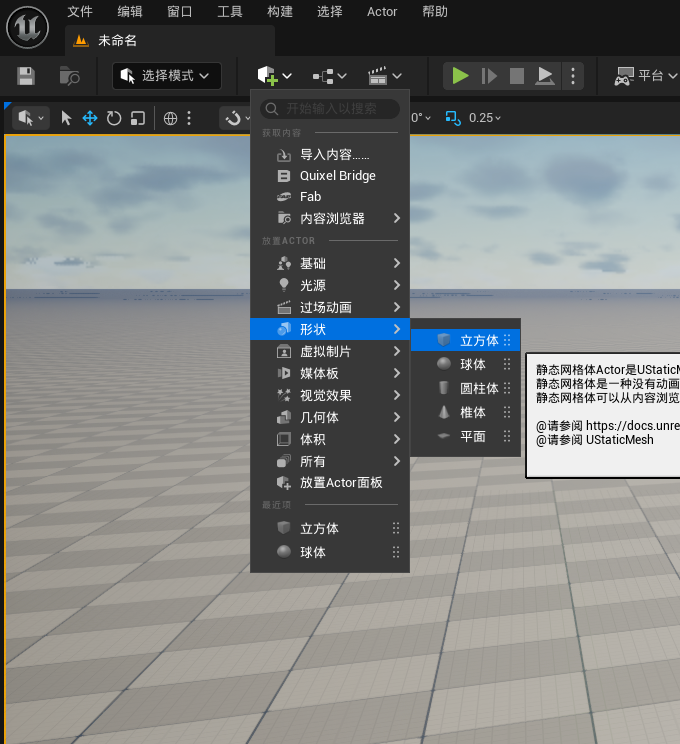Image resolution: width=680 pixels, height=744 pixels.
Task: Click the Stop simulation button
Action: [x=517, y=76]
